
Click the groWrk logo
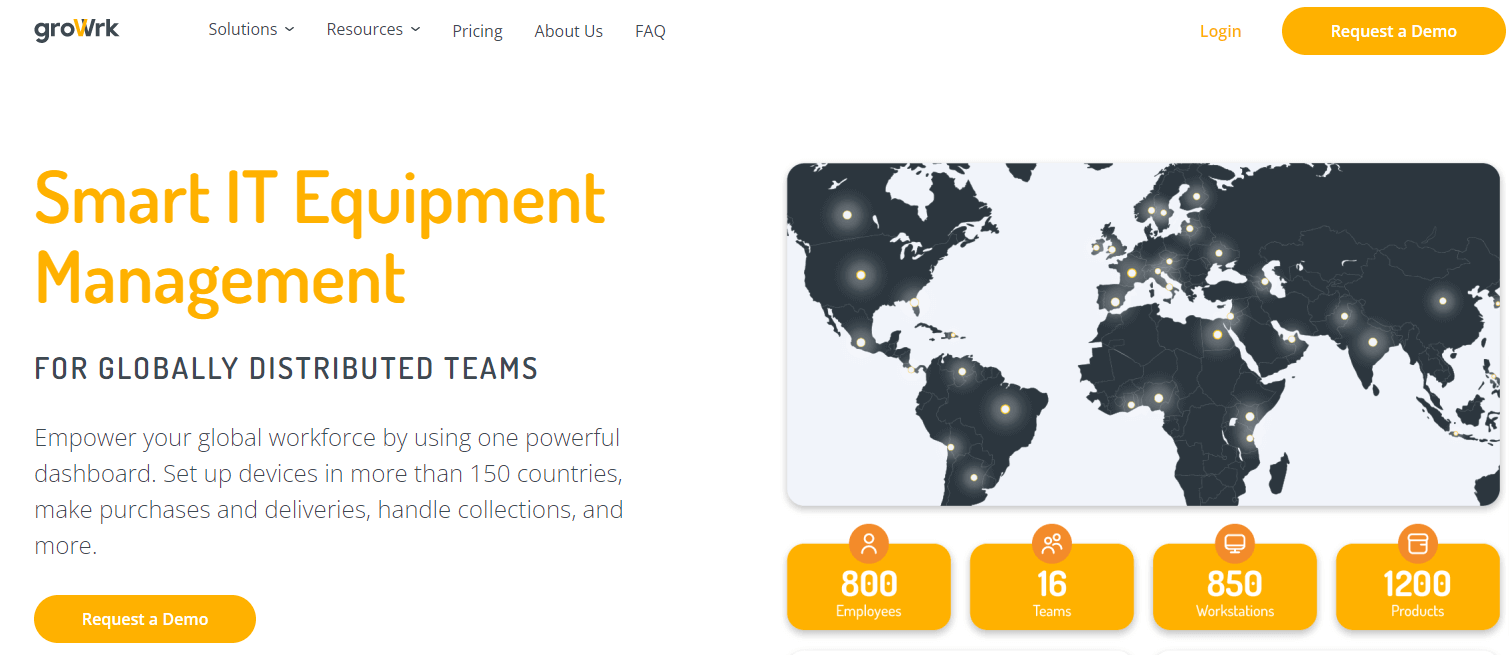tap(76, 30)
